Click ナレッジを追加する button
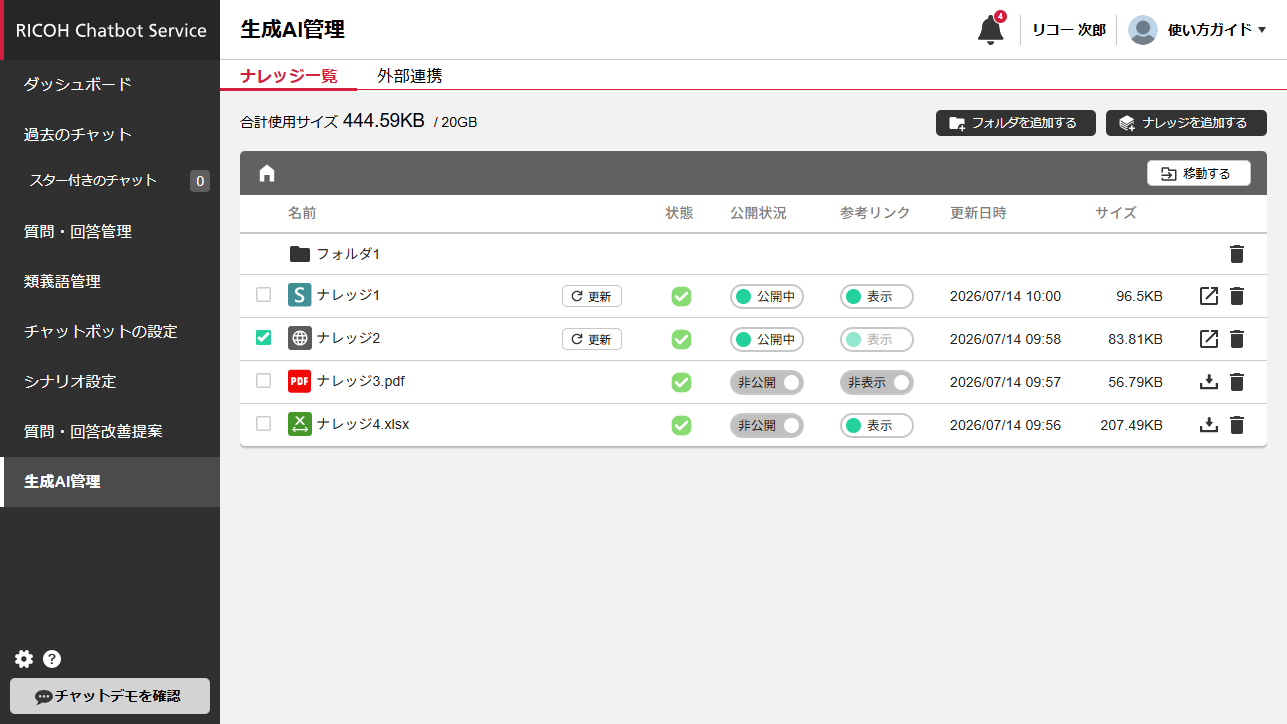The image size is (1287, 724). [1186, 123]
